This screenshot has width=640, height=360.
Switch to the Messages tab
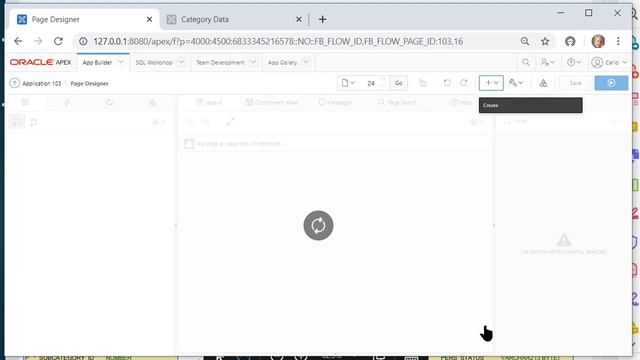click(x=335, y=102)
